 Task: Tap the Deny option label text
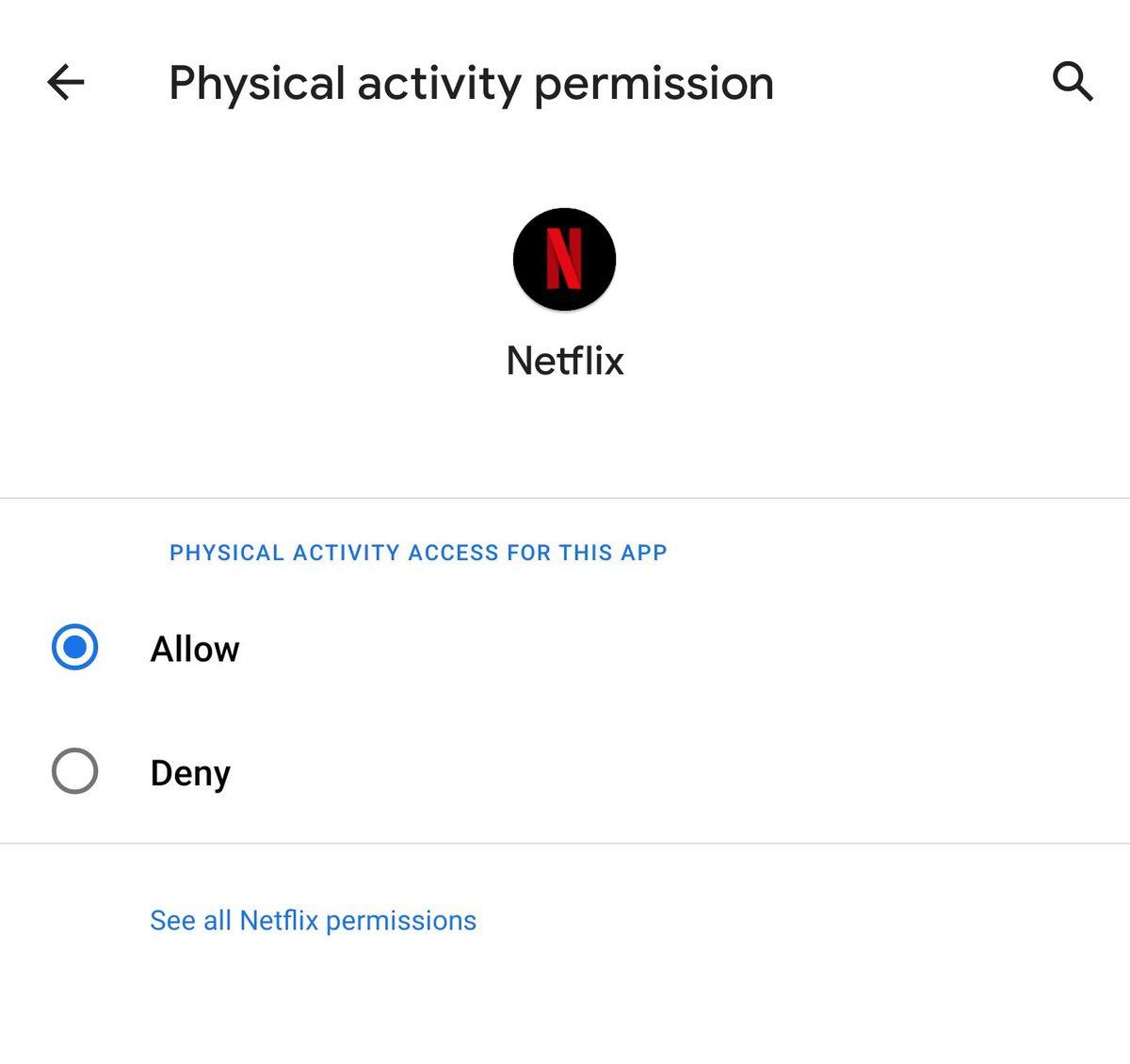(190, 772)
